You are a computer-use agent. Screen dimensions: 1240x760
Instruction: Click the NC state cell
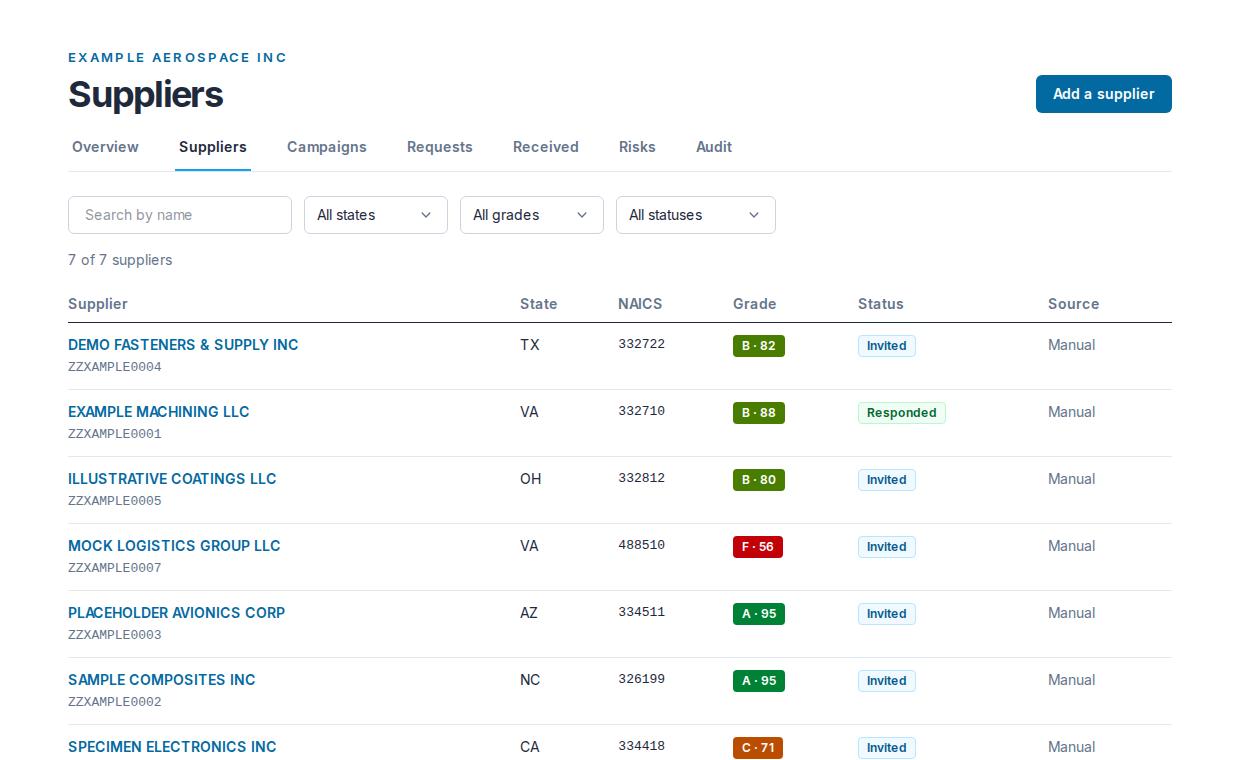(x=530, y=680)
